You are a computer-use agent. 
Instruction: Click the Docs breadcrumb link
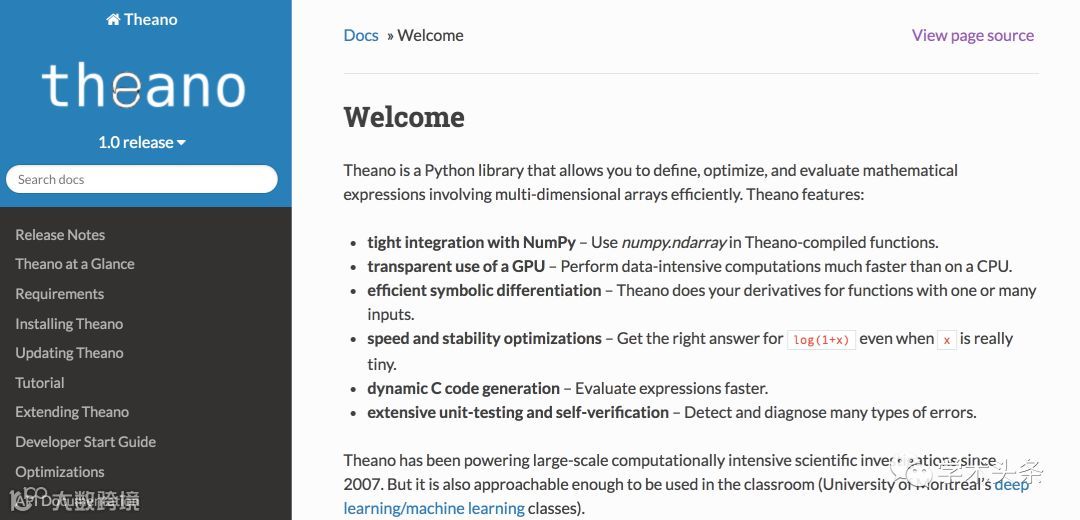361,35
